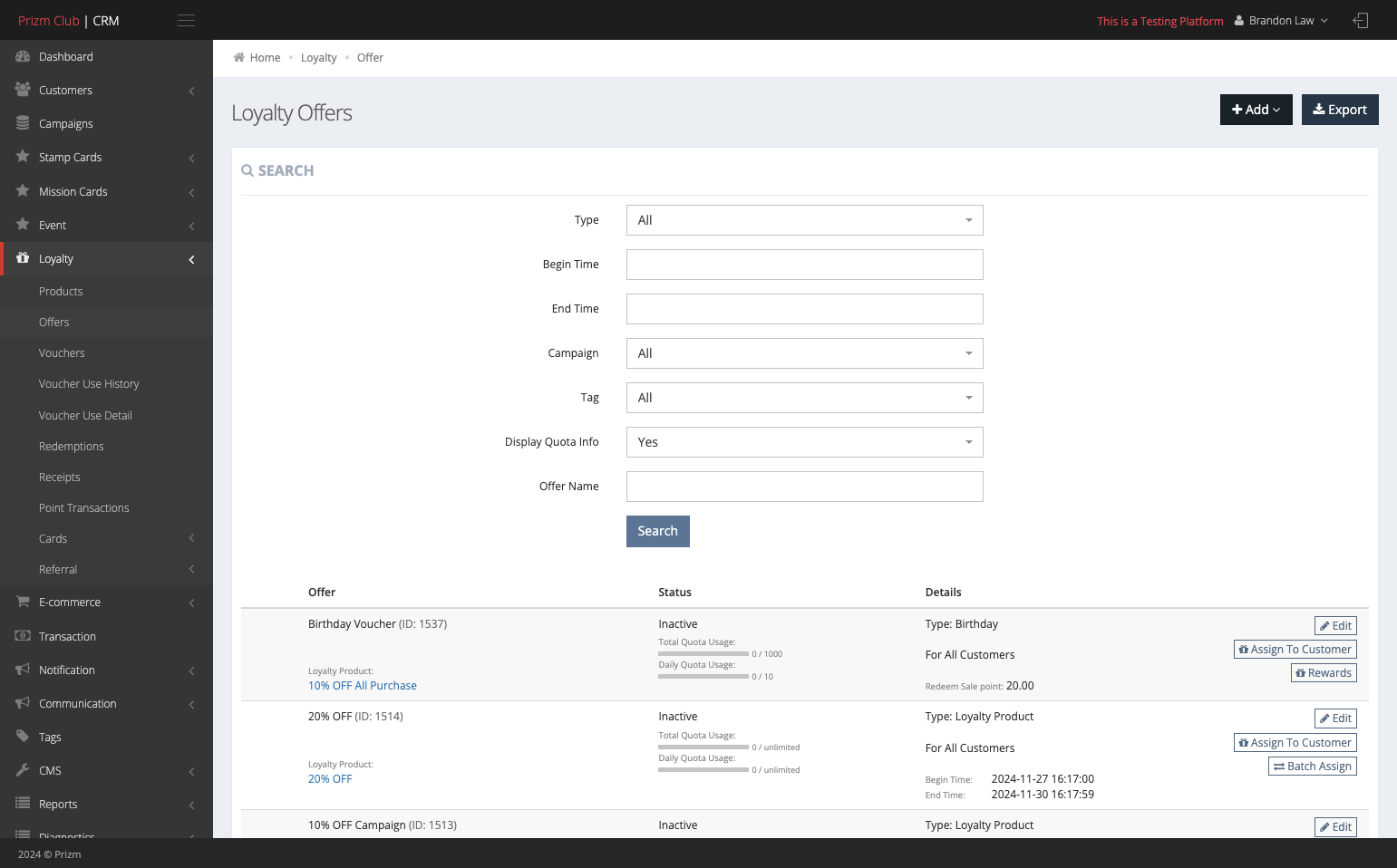Open Rewards for Birthday Voucher
This screenshot has height=868, width=1397.
[1324, 673]
